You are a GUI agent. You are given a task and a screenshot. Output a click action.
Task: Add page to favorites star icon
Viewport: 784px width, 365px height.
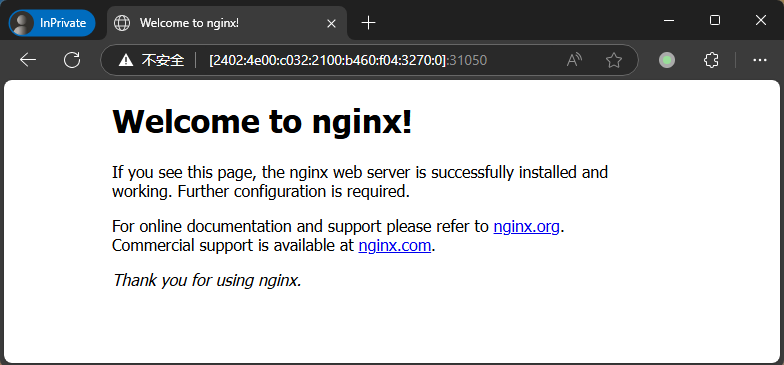tap(614, 60)
